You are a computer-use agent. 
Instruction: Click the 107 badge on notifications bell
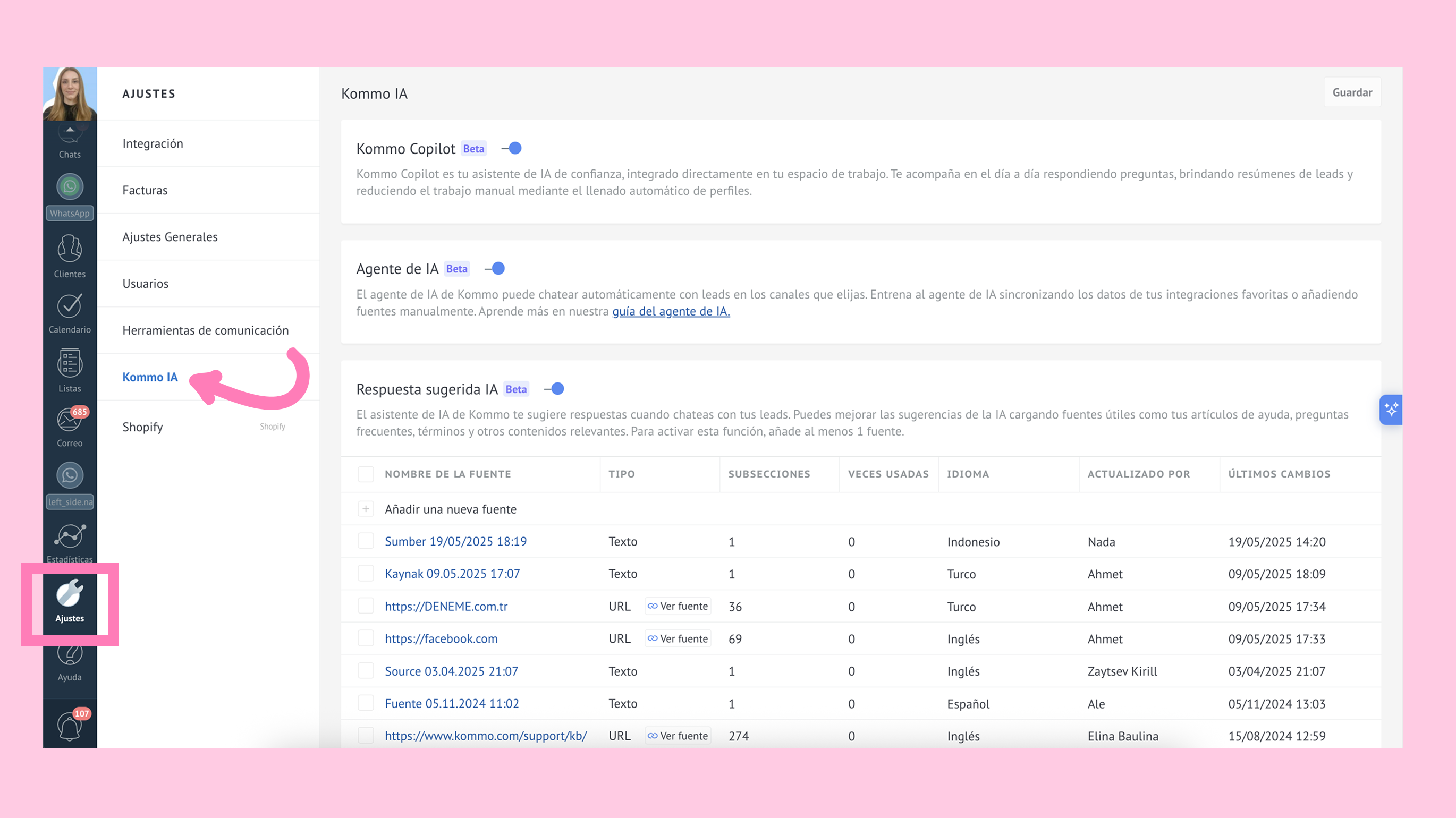pyautogui.click(x=82, y=713)
